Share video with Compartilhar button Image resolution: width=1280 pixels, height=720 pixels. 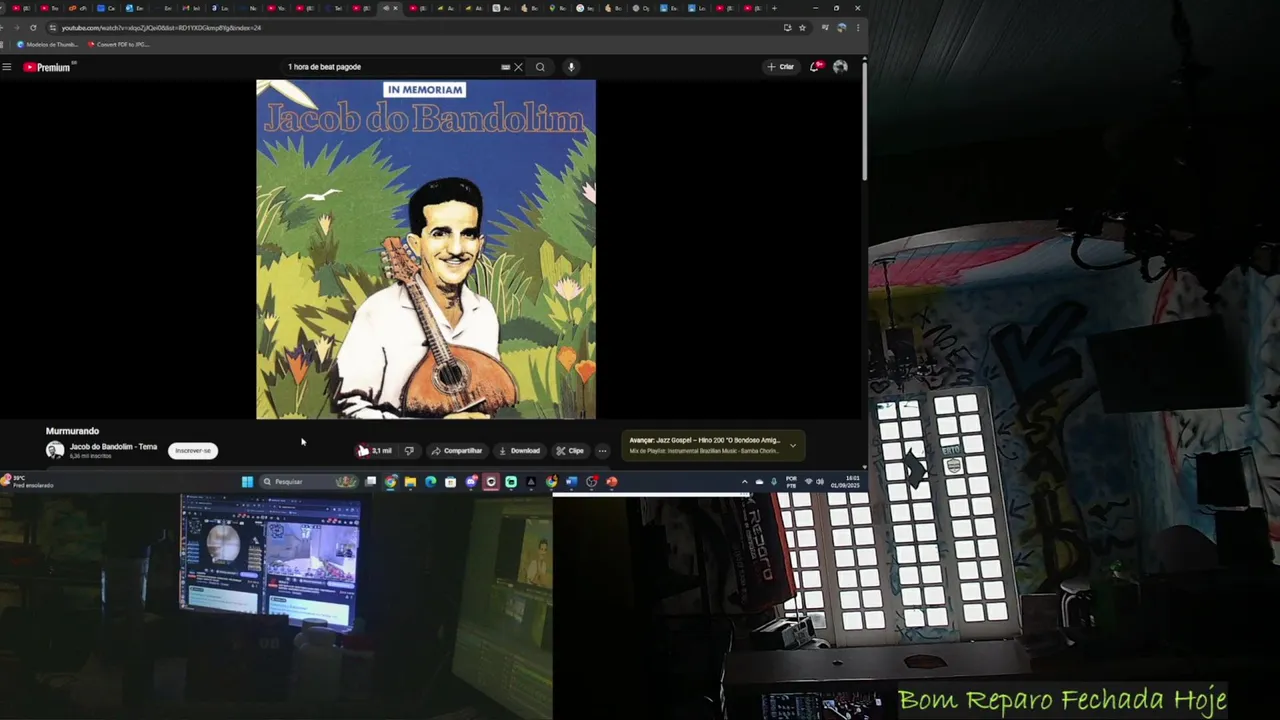(x=457, y=451)
